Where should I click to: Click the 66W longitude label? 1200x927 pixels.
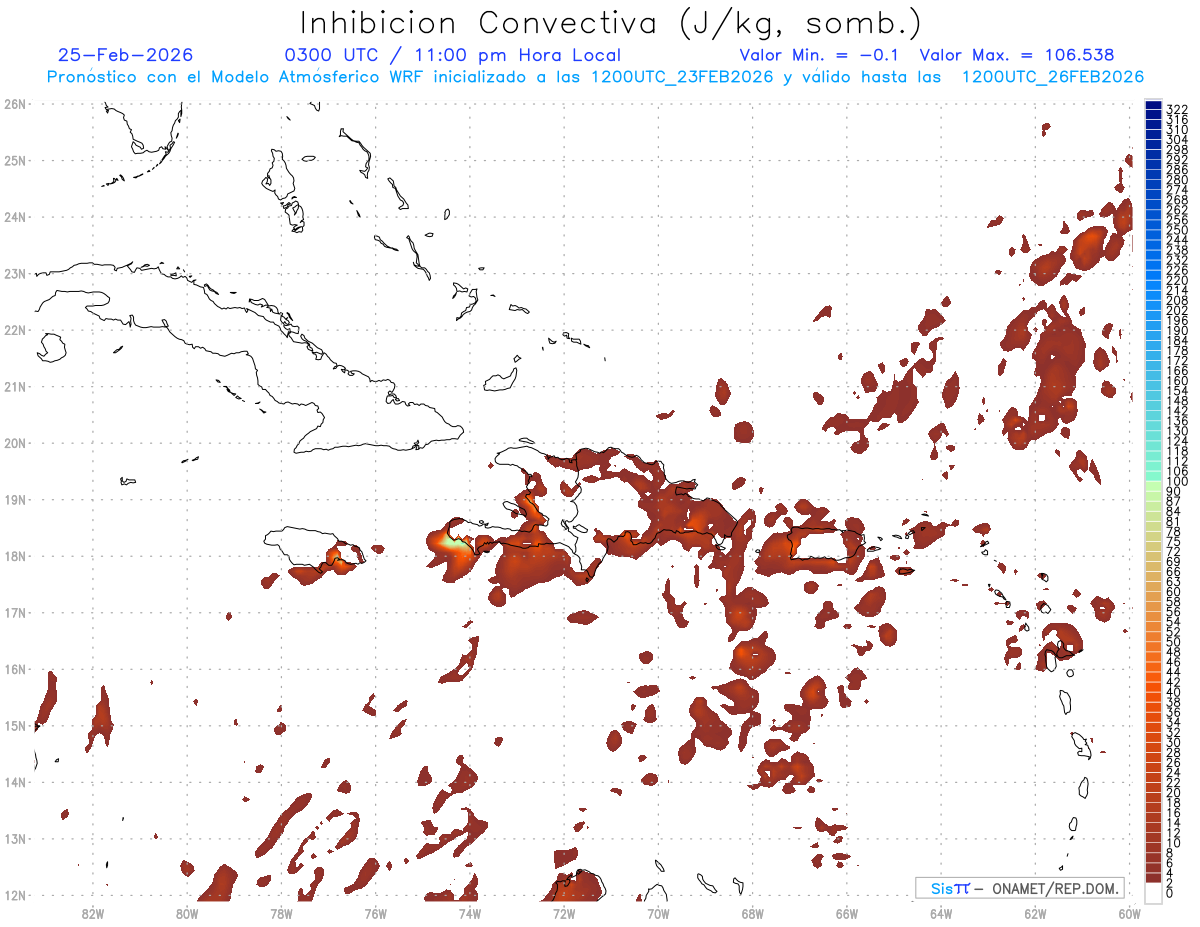pyautogui.click(x=847, y=913)
